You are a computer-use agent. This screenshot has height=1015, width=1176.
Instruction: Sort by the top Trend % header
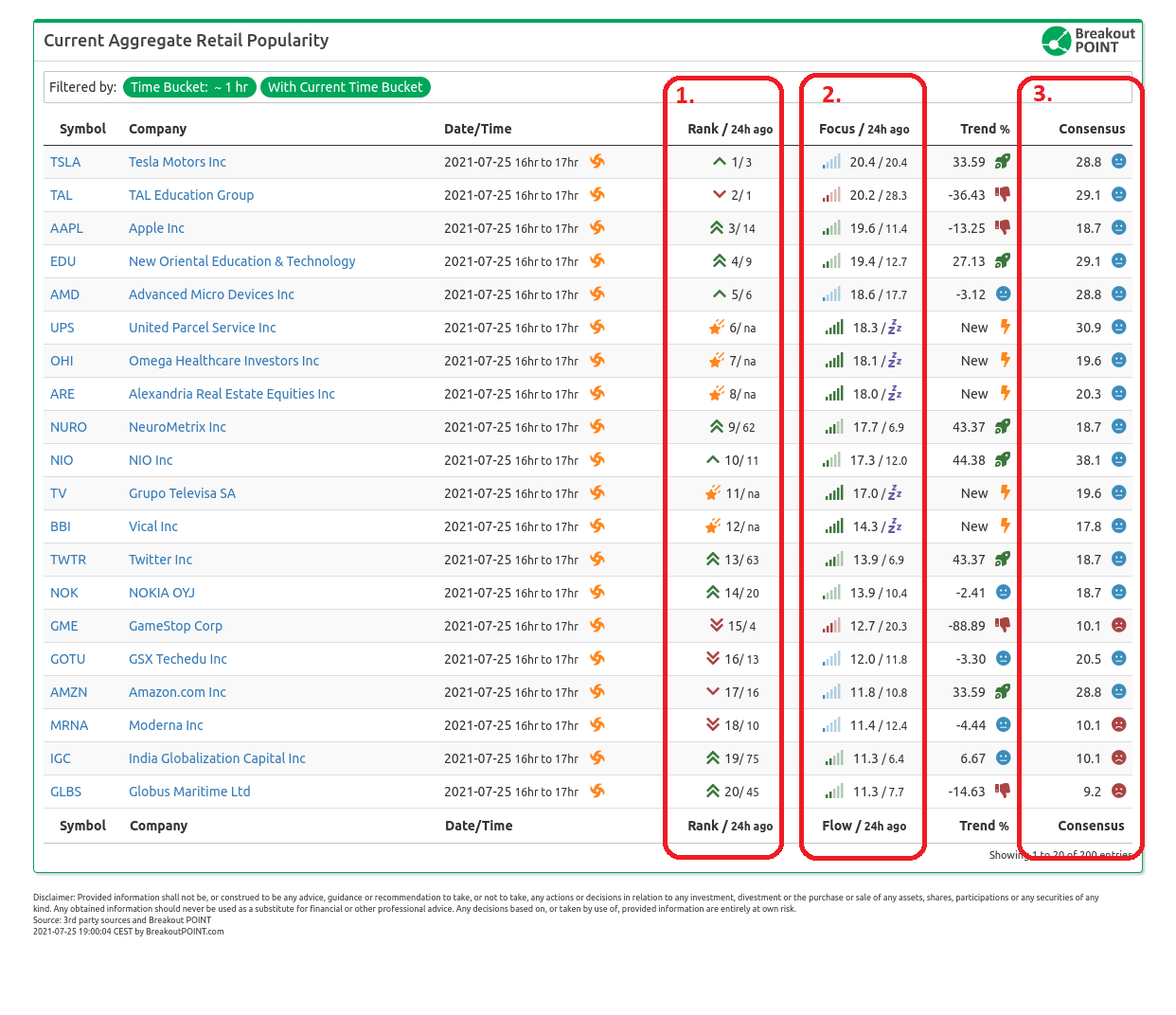pyautogui.click(x=985, y=129)
